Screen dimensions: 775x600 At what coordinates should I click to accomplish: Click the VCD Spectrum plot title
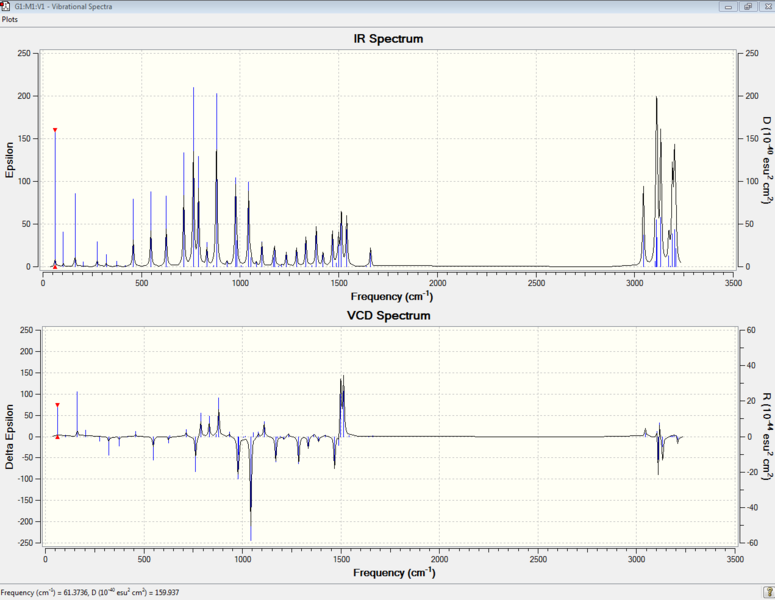(388, 315)
